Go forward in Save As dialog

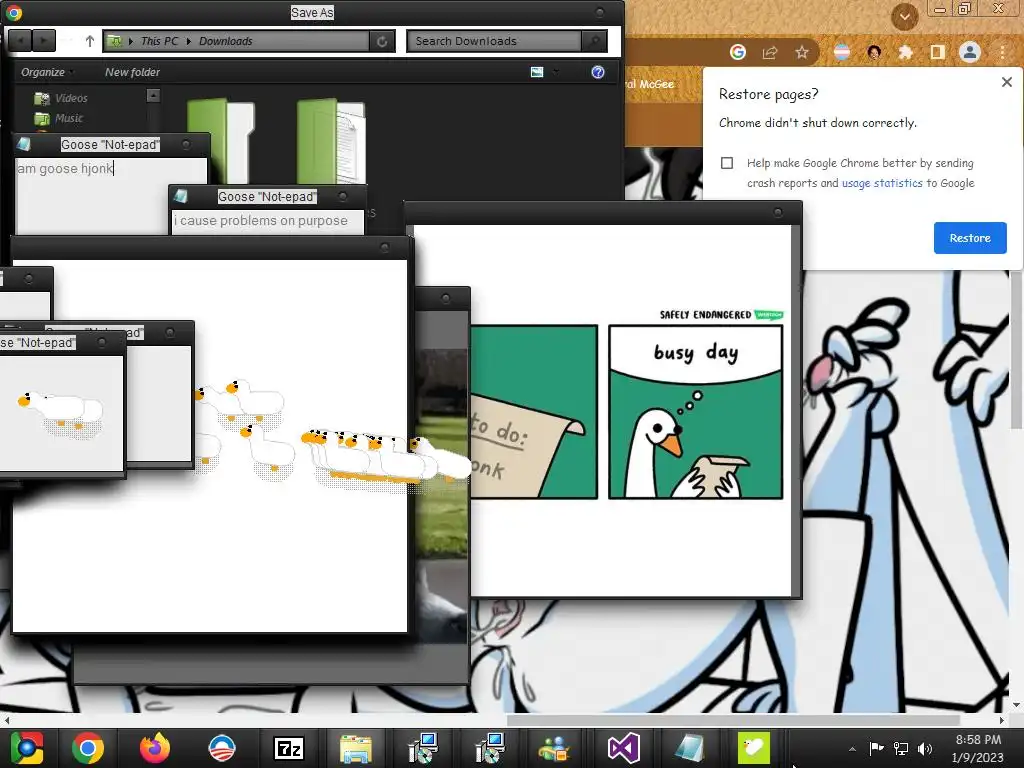(44, 41)
